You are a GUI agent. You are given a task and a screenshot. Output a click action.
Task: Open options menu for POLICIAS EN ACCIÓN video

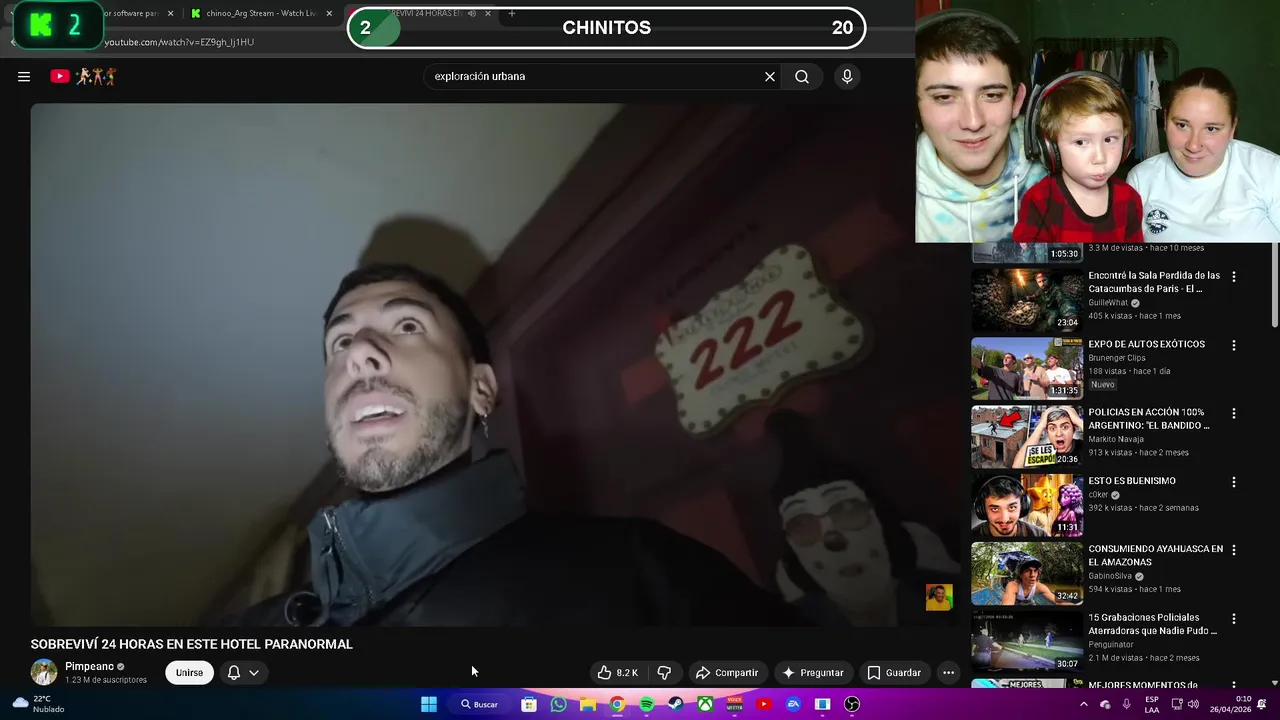click(1233, 413)
